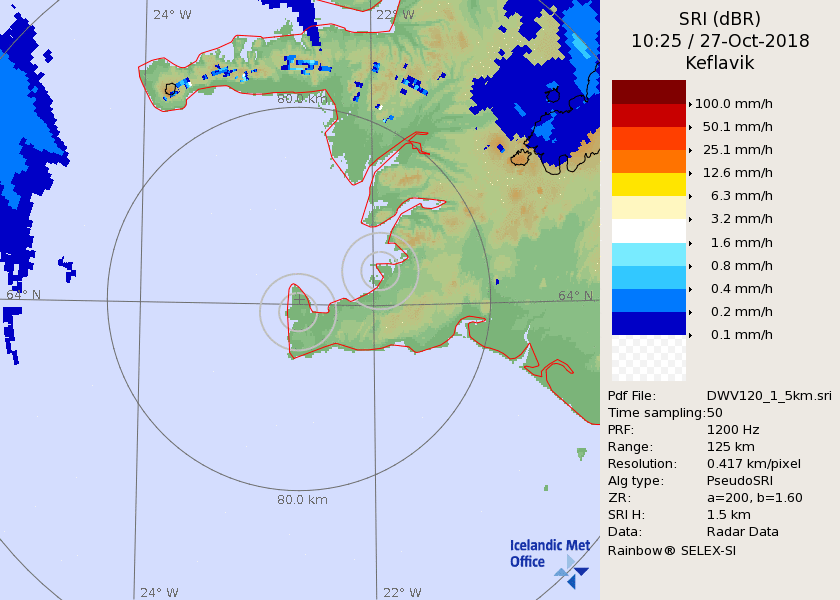Click the arrow marker beside 1.6 mm/h
The width and height of the screenshot is (840, 600).
click(690, 243)
